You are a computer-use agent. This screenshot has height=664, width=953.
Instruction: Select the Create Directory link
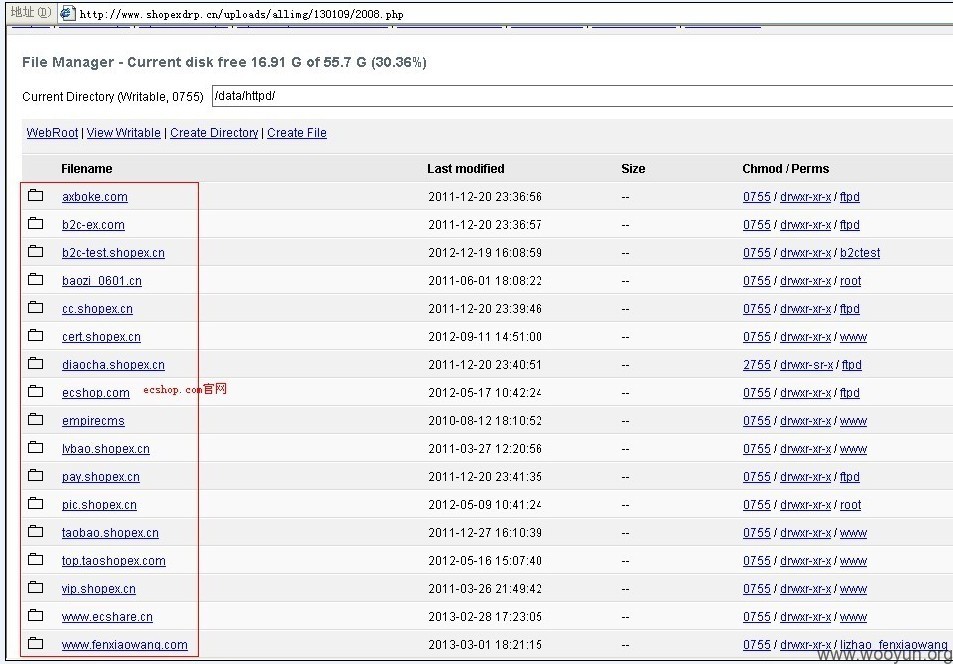coord(214,133)
